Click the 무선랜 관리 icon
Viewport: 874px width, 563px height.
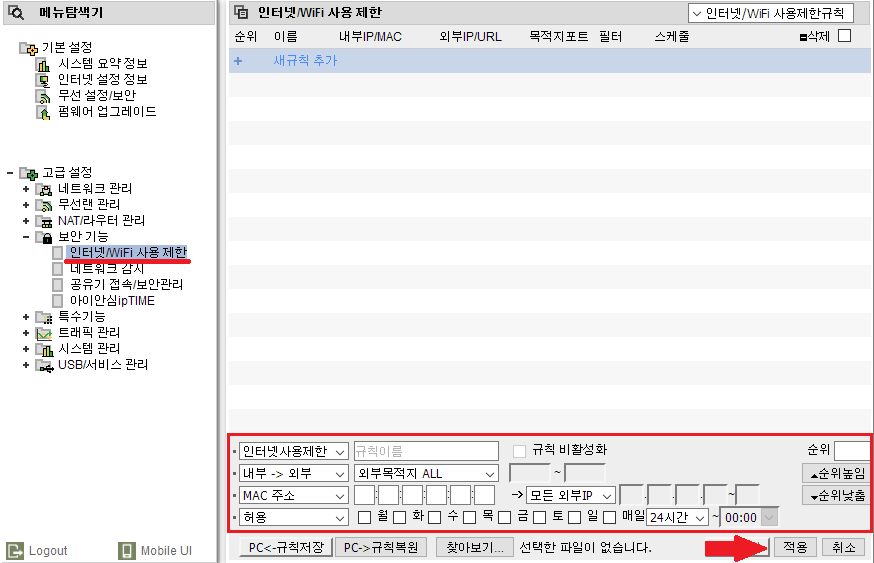(x=44, y=205)
